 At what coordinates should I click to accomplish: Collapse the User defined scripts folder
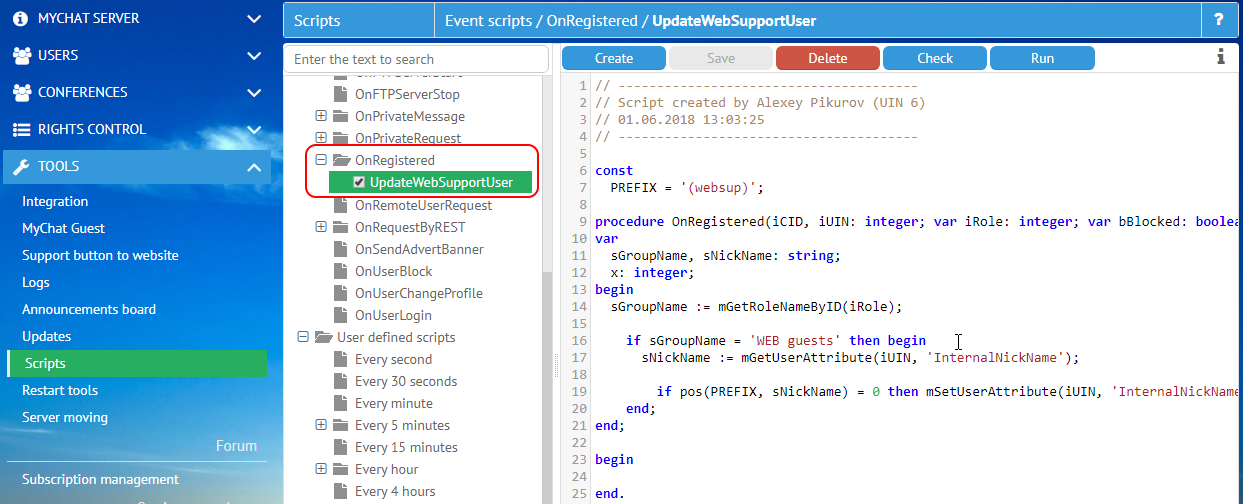(x=303, y=338)
